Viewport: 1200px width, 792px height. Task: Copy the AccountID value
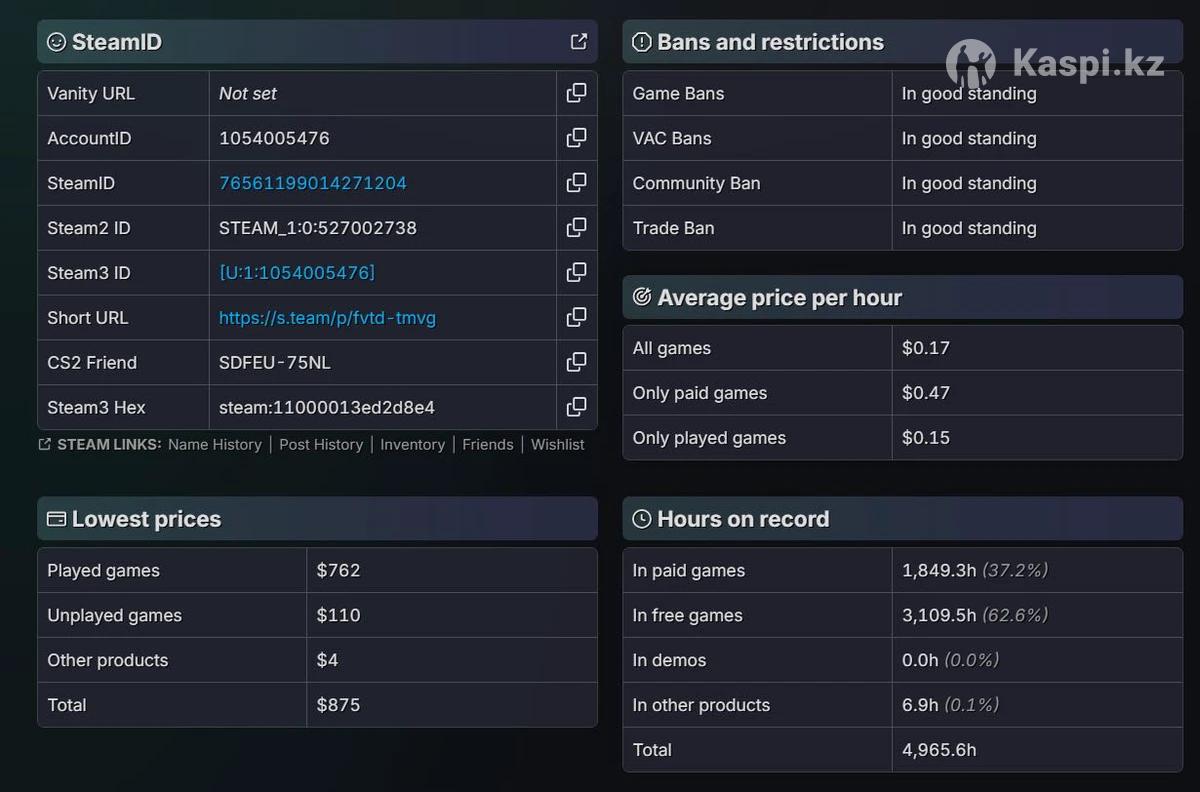[576, 138]
